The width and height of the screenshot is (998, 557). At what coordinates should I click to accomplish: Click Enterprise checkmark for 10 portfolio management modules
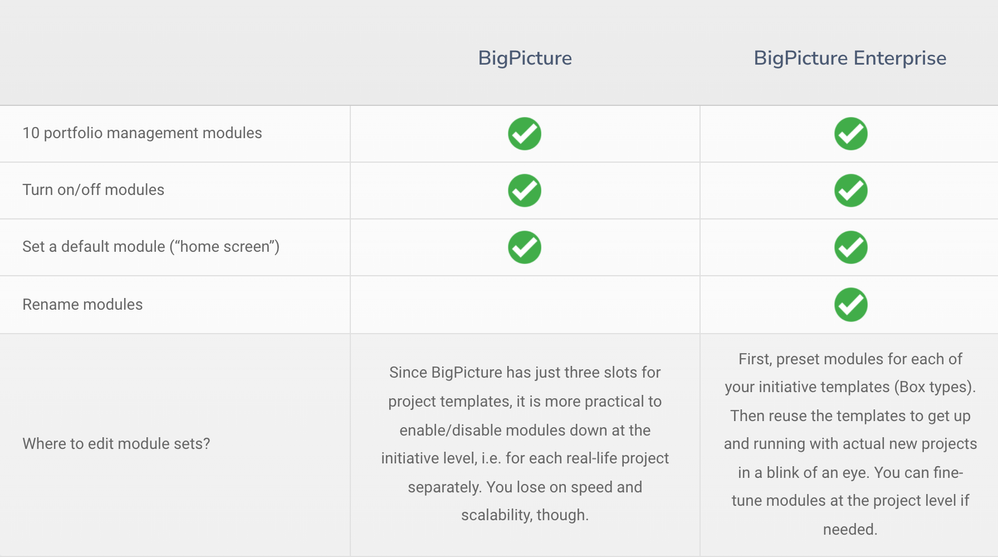[850, 134]
